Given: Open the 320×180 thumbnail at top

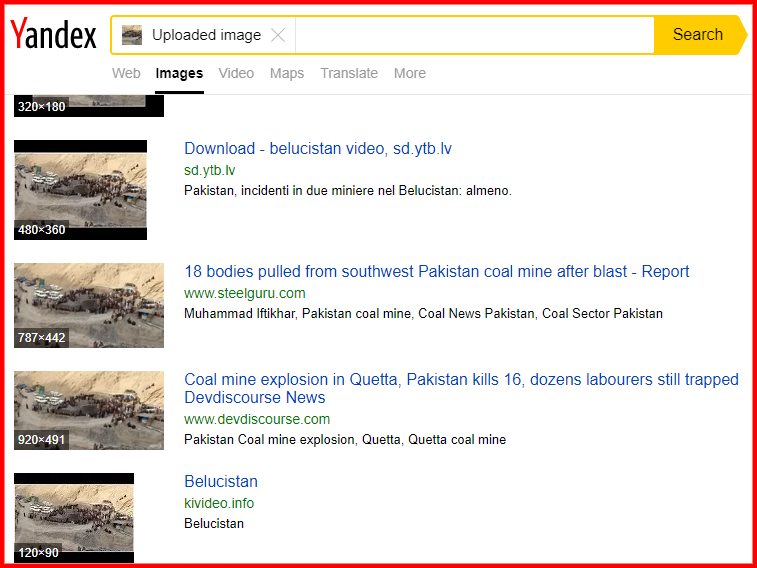Looking at the screenshot, I should coord(89,106).
